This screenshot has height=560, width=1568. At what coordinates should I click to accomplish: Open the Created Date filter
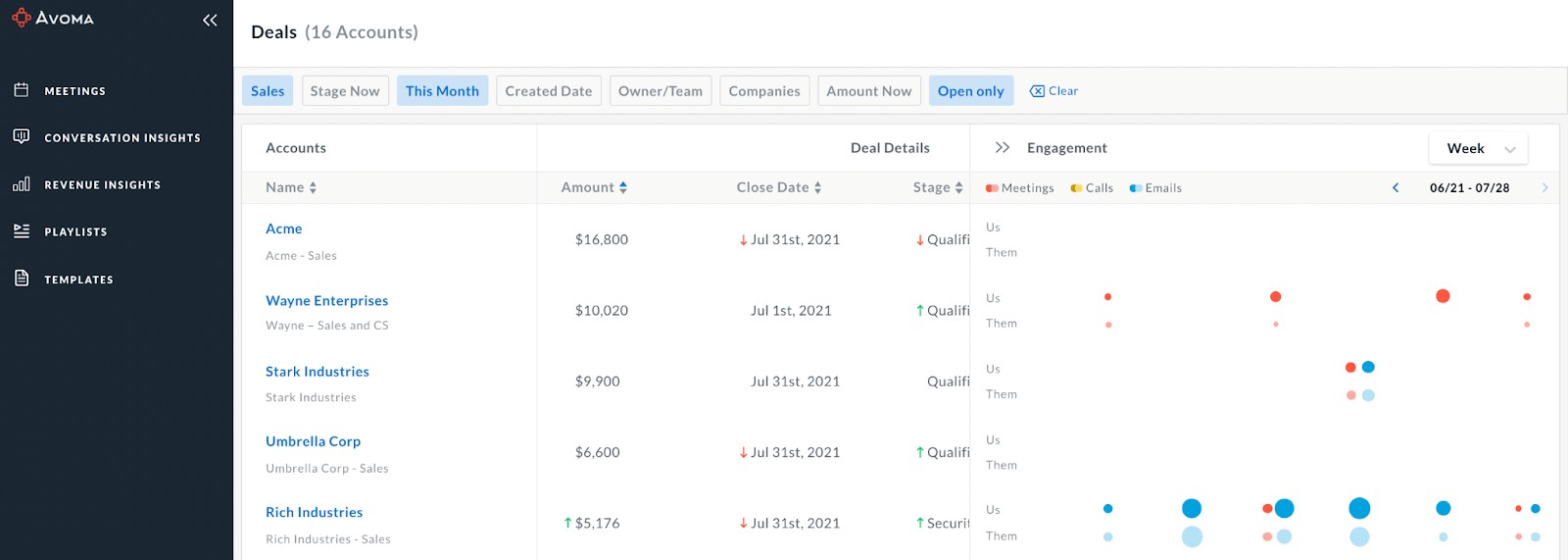click(549, 91)
